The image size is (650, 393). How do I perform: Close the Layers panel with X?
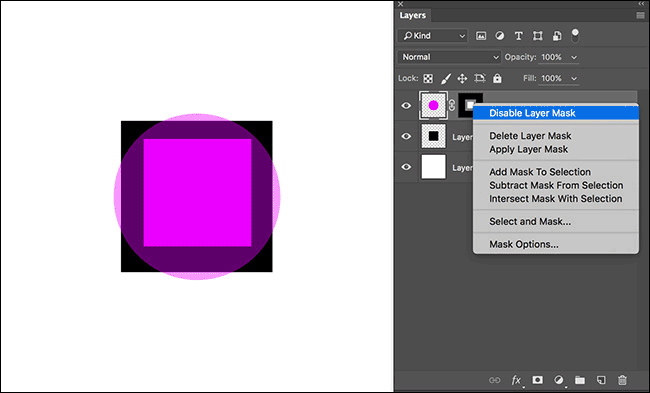(400, 4)
